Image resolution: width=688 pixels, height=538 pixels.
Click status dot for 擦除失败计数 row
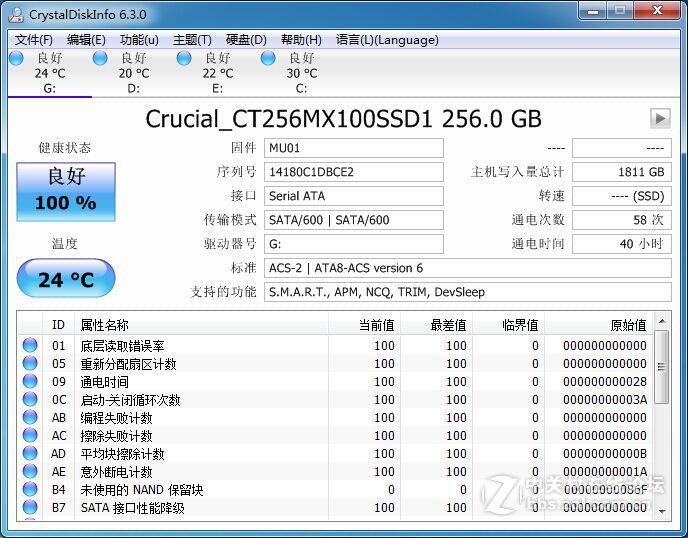[30, 435]
